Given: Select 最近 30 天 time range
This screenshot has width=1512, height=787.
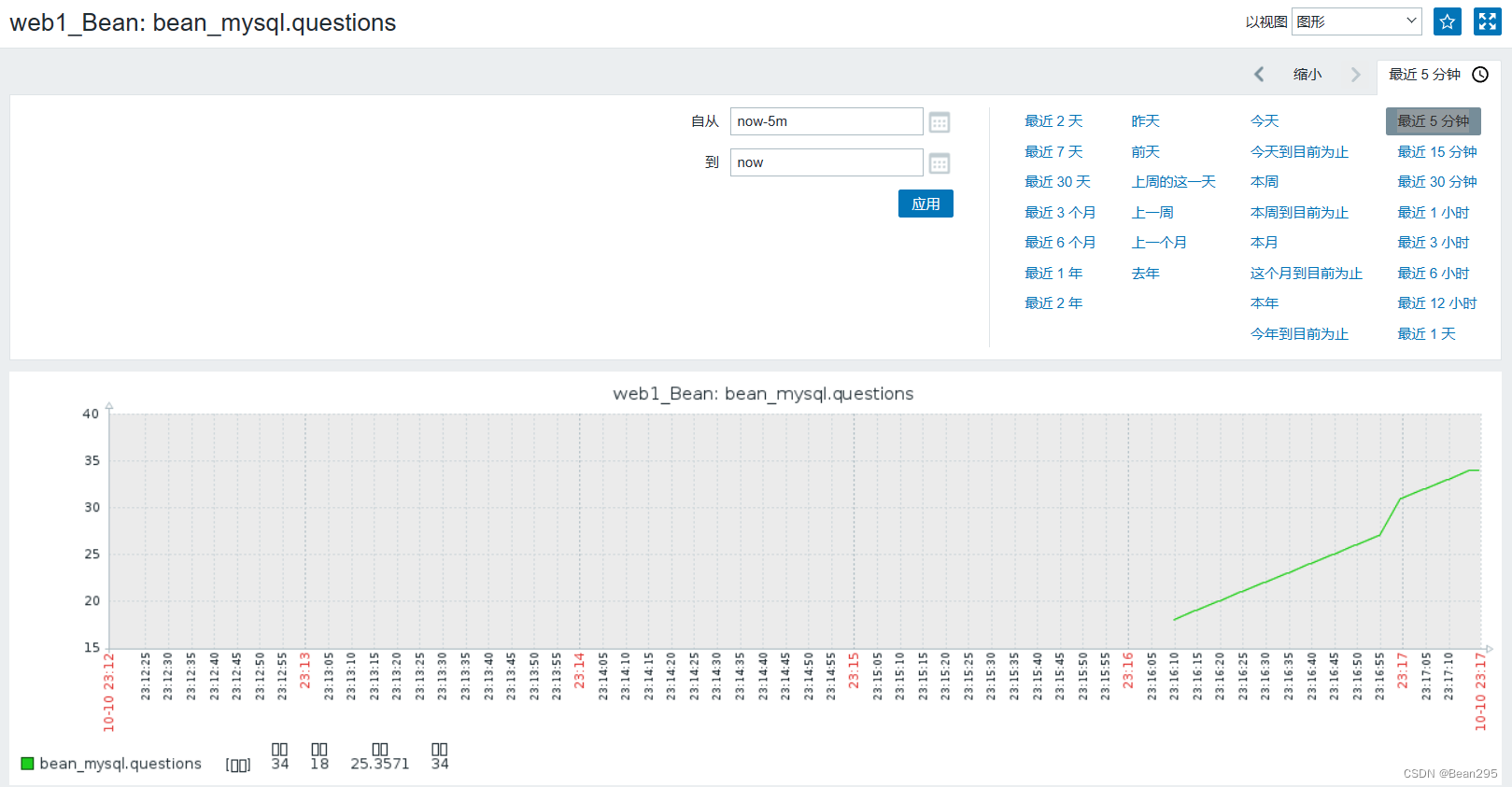Looking at the screenshot, I should click(1057, 182).
